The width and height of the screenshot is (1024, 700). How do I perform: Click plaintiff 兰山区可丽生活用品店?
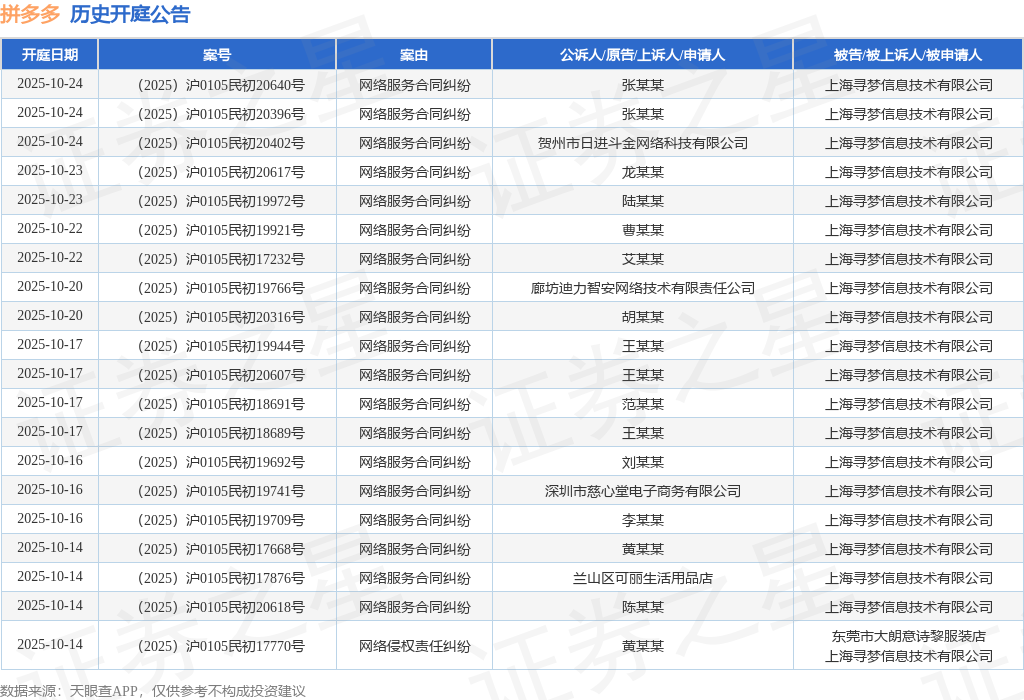643,578
